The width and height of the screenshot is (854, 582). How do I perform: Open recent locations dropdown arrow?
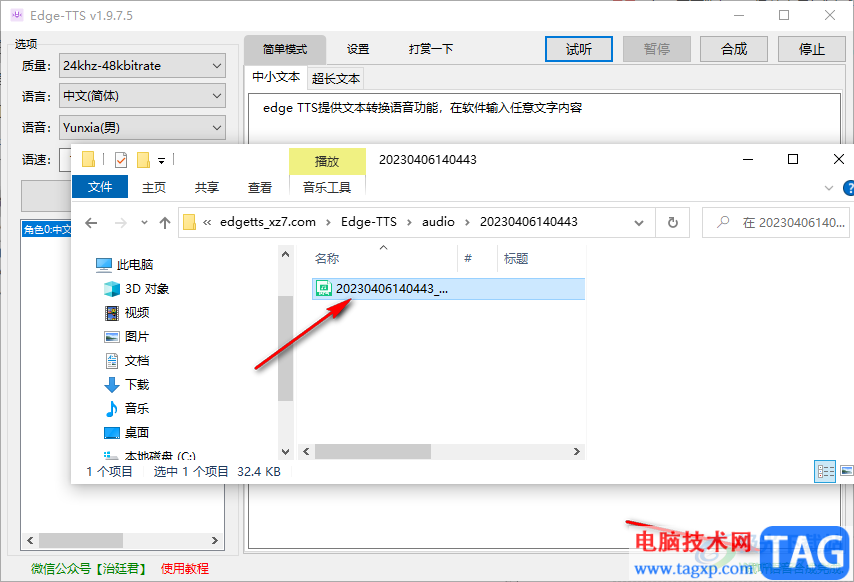pyautogui.click(x=144, y=223)
